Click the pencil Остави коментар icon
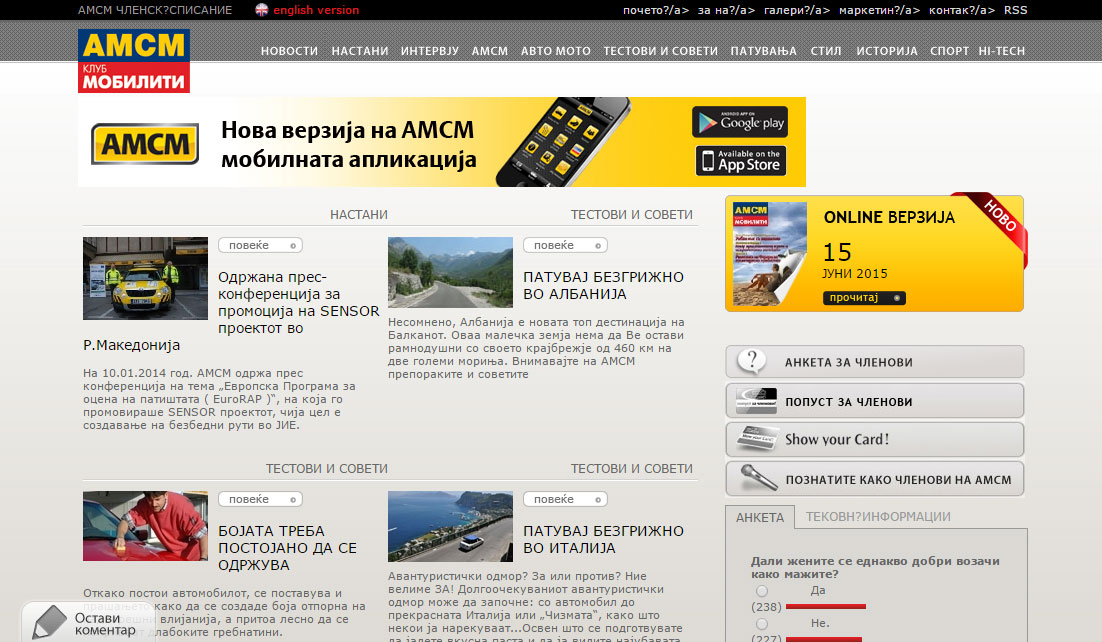Image resolution: width=1102 pixels, height=642 pixels. coord(48,622)
